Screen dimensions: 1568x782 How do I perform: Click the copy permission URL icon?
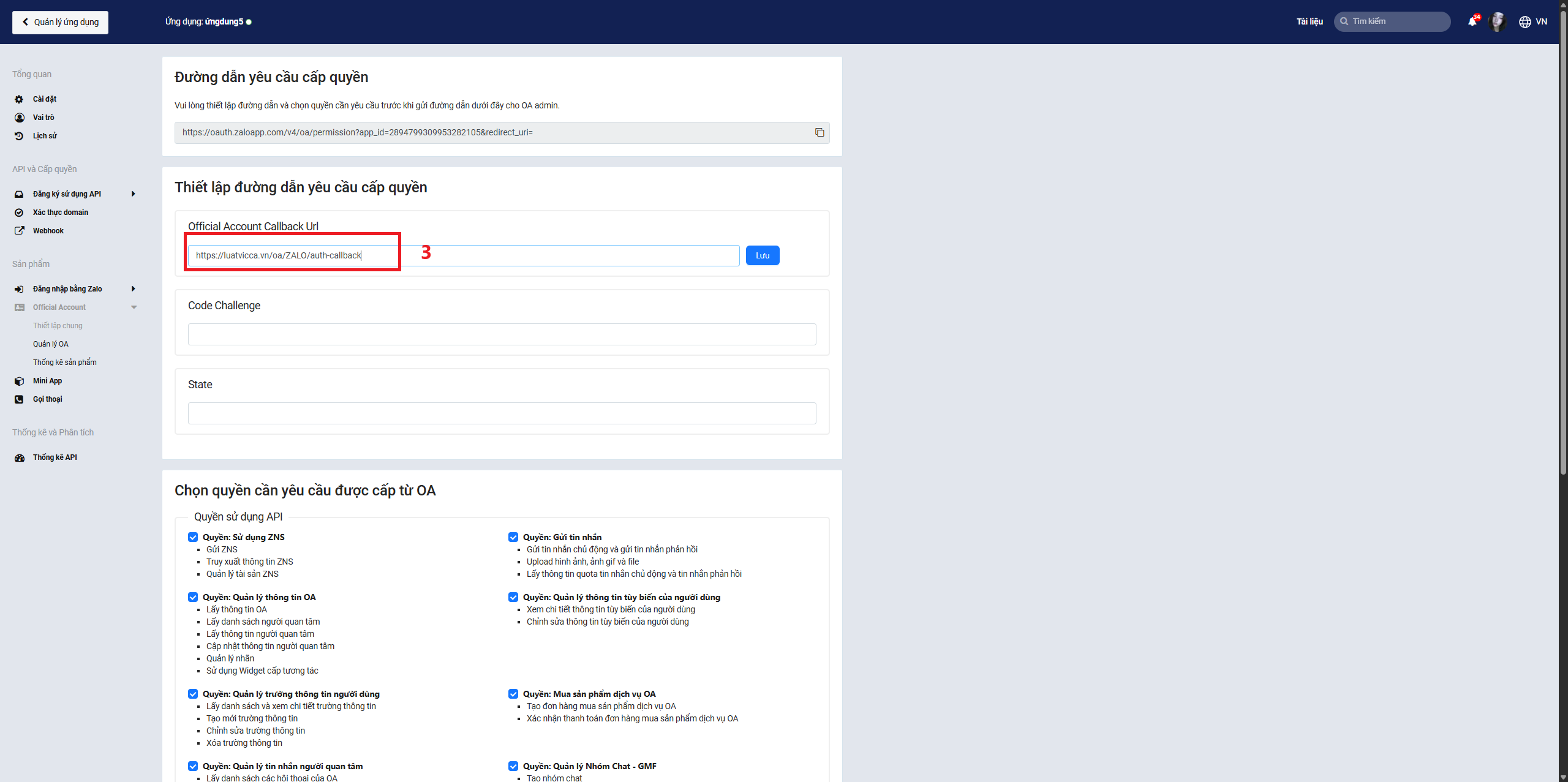pyautogui.click(x=820, y=132)
